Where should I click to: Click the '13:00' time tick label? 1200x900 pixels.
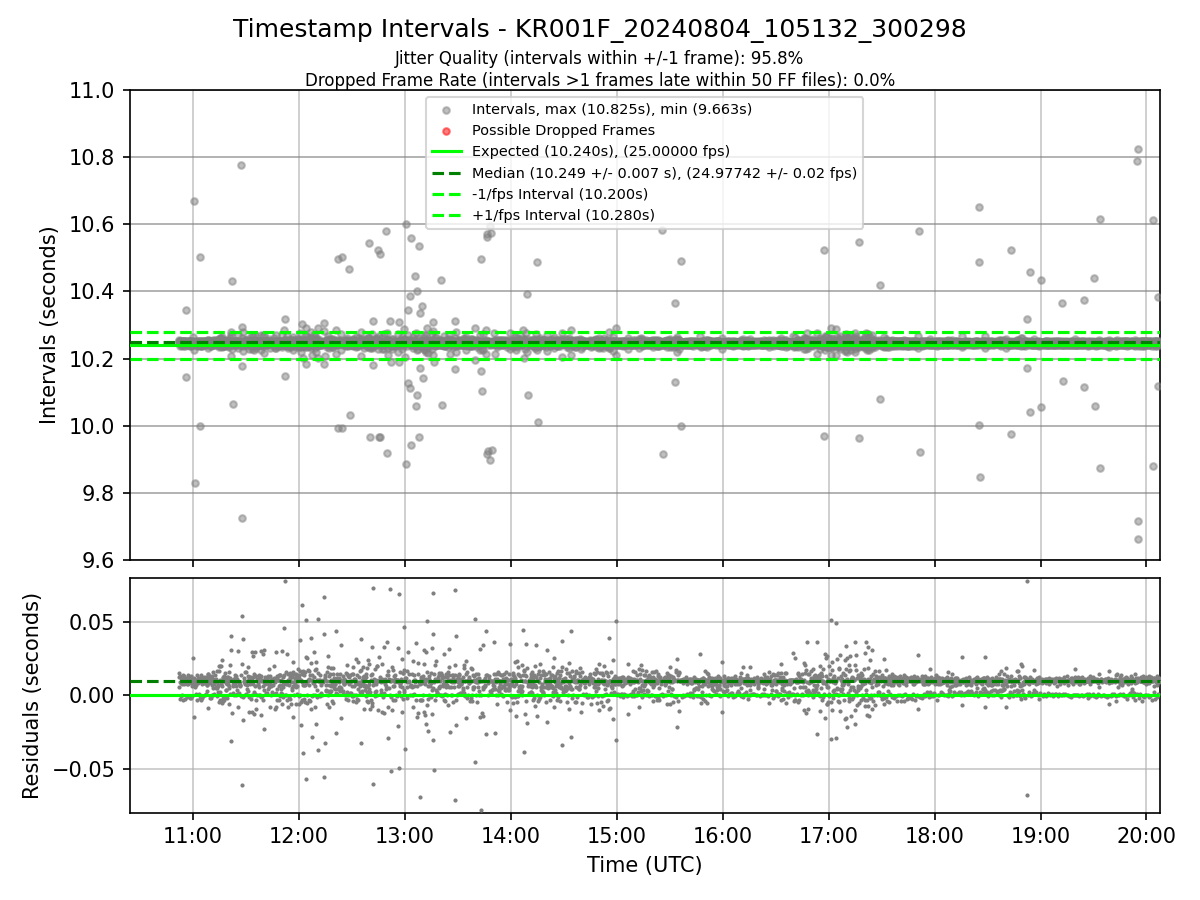click(x=405, y=834)
